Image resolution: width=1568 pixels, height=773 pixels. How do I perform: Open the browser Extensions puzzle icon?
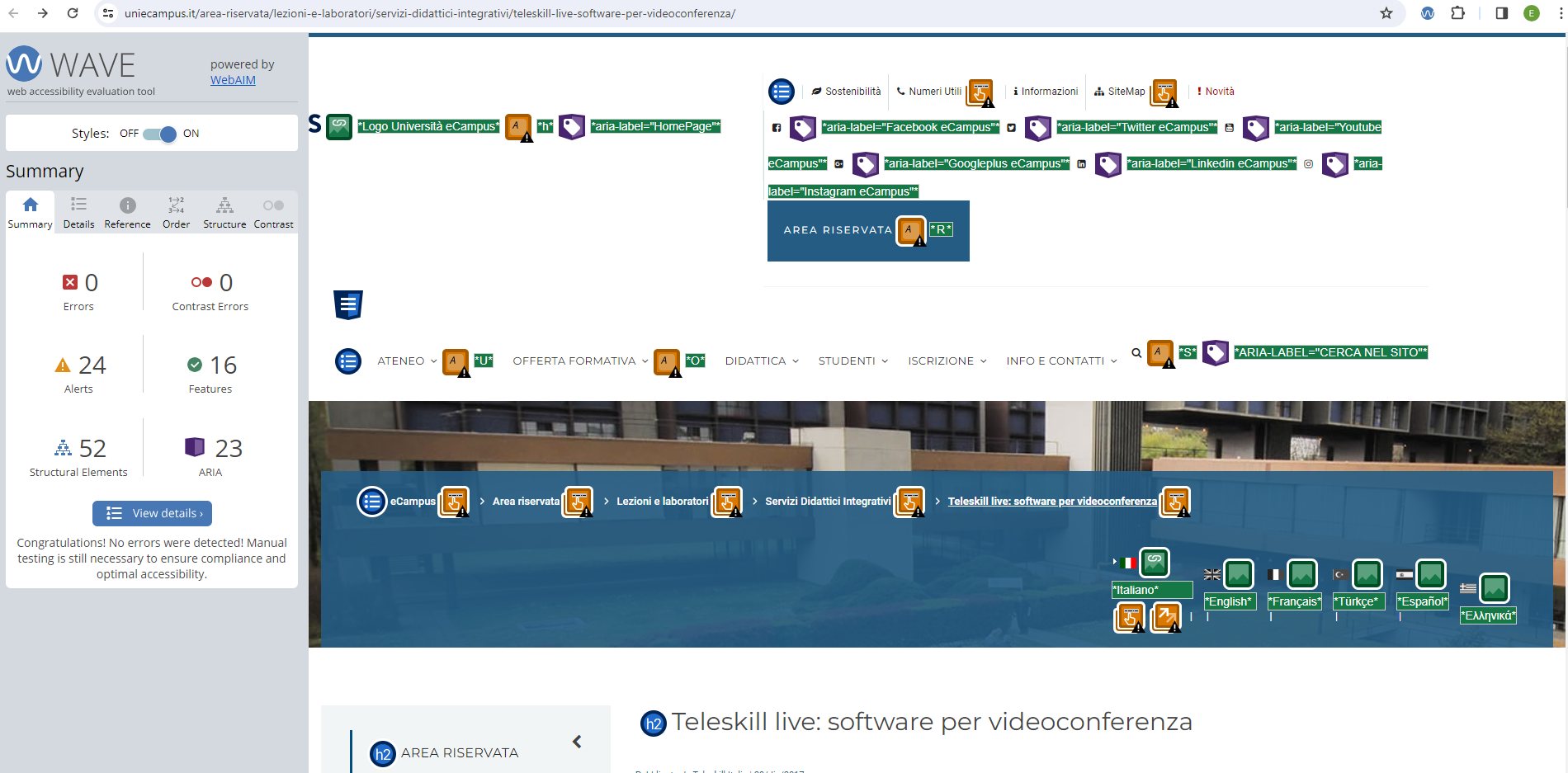point(1458,13)
